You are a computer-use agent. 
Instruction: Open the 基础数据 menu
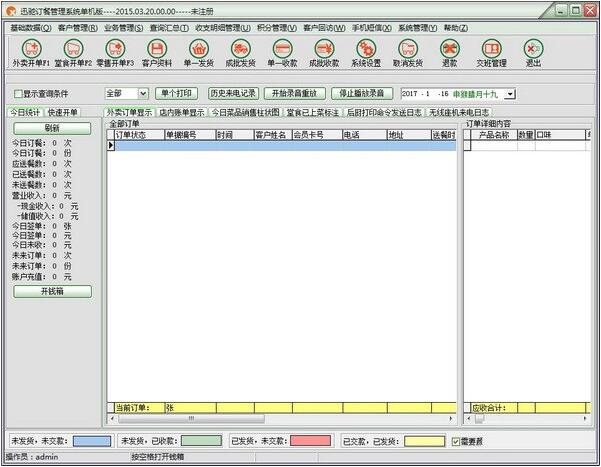(30, 28)
